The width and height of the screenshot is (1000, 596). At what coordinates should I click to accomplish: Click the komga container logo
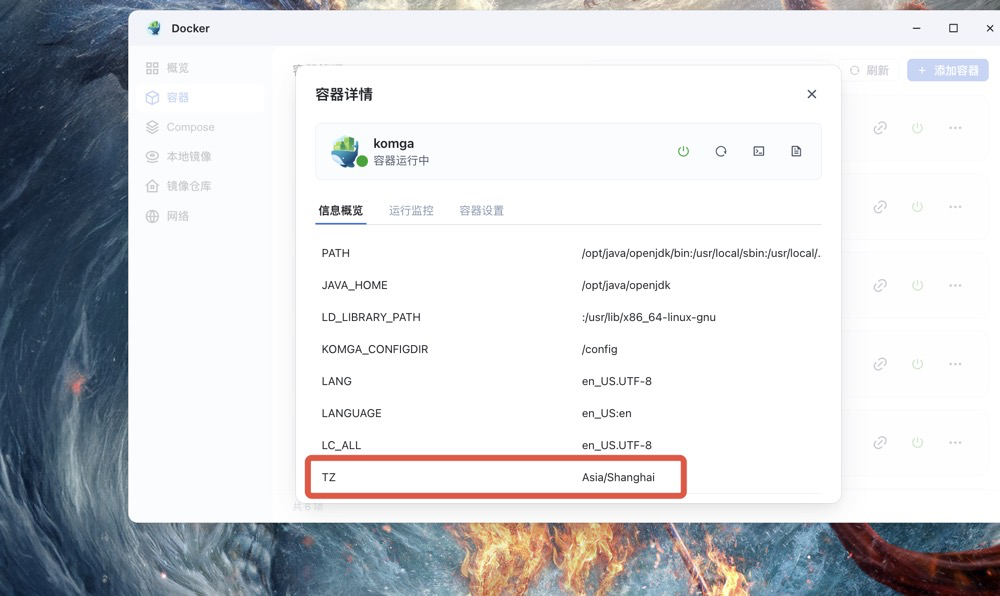(347, 151)
